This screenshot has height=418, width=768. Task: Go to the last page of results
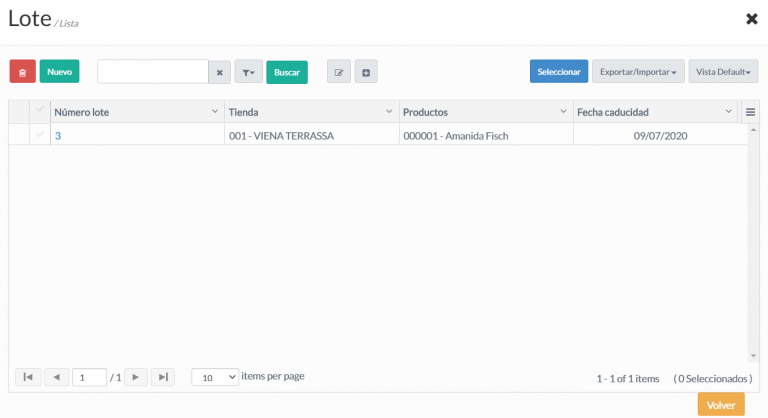click(x=163, y=377)
